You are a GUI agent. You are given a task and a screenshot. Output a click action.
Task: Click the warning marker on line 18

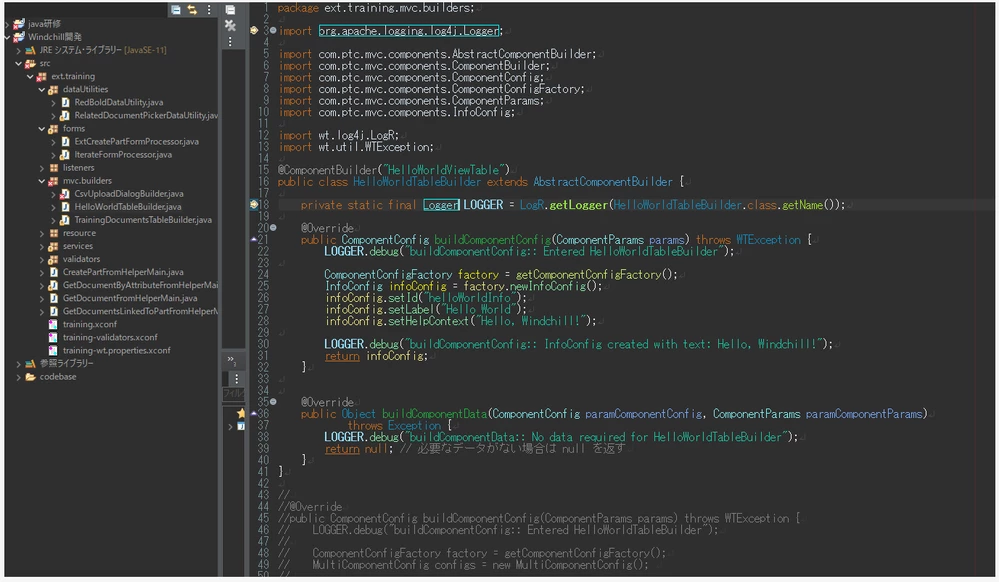(x=254, y=205)
